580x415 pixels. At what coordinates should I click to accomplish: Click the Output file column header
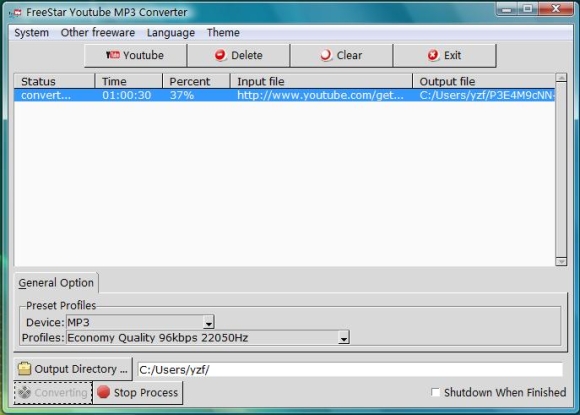(x=484, y=81)
